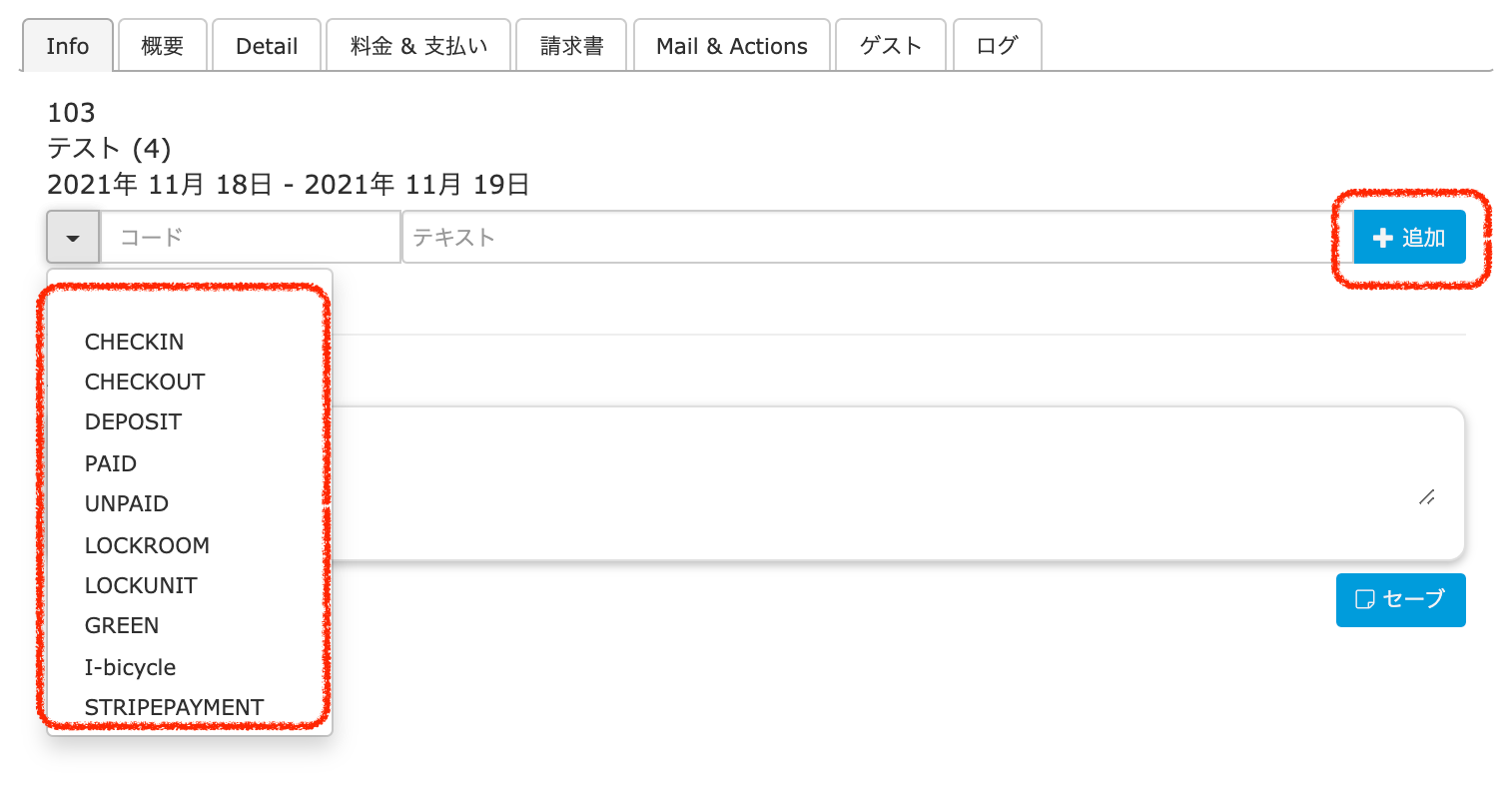The width and height of the screenshot is (1512, 785).
Task: Focus the コード code input field
Action: point(251,238)
